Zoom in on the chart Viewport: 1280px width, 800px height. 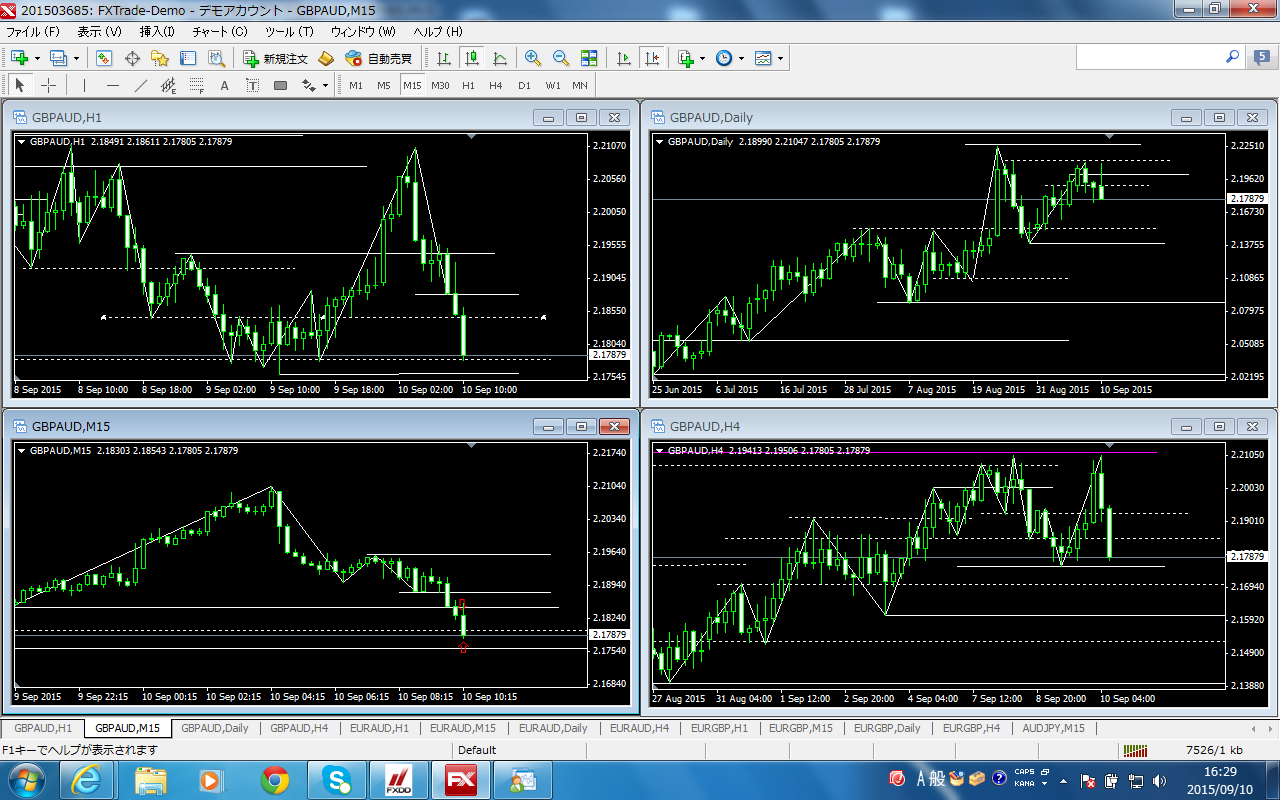(x=532, y=58)
